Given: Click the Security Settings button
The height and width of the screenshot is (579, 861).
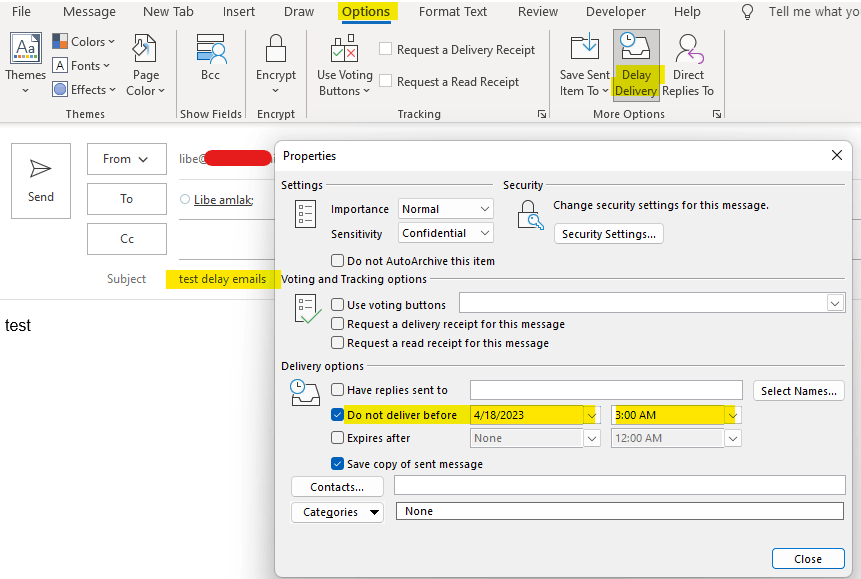Looking at the screenshot, I should pyautogui.click(x=608, y=234).
